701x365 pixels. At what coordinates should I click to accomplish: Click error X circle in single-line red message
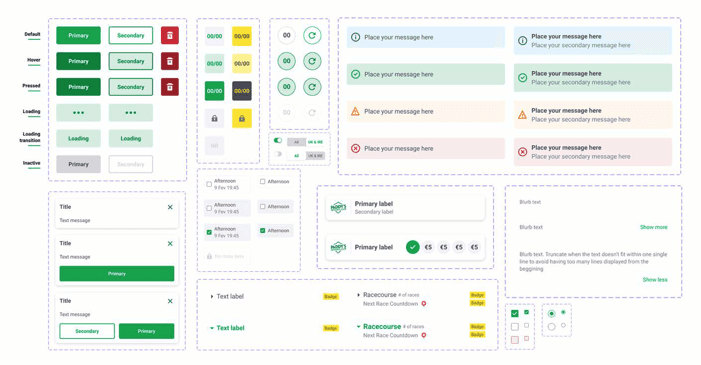355,149
